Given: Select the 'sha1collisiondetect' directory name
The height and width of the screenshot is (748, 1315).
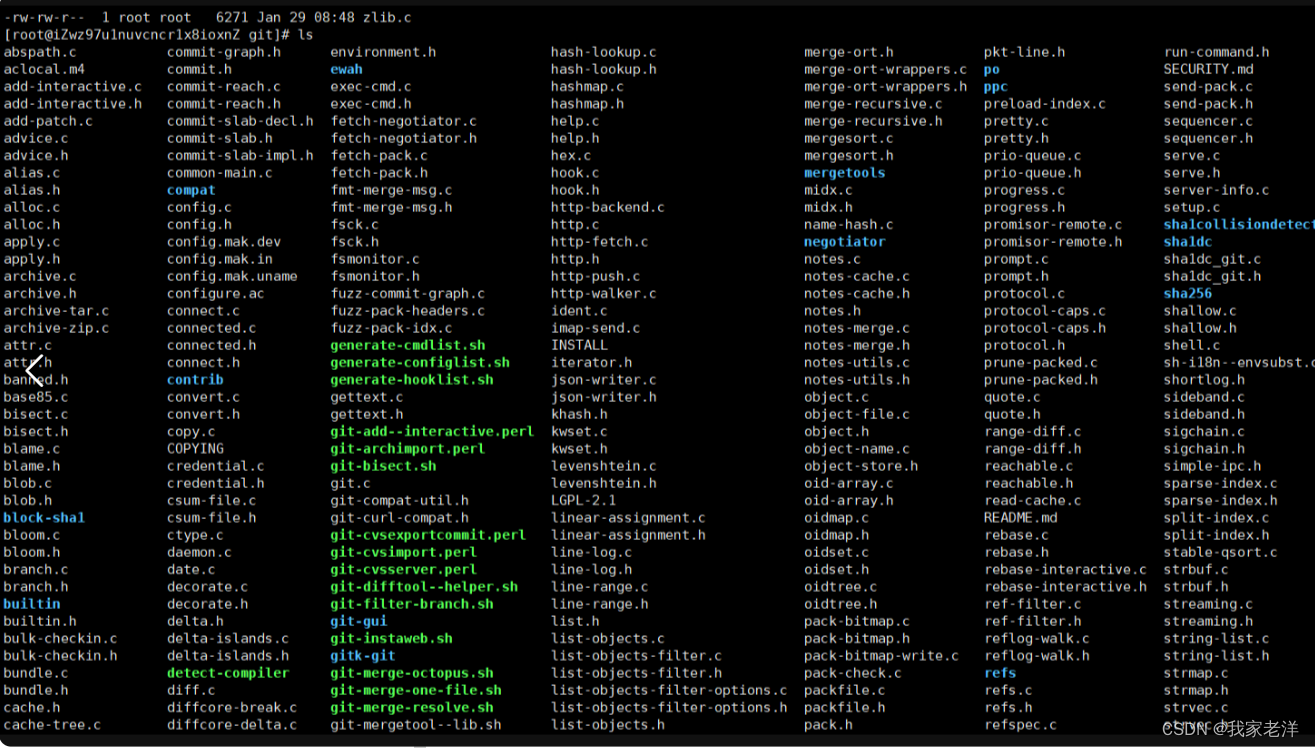Looking at the screenshot, I should coord(1239,225).
